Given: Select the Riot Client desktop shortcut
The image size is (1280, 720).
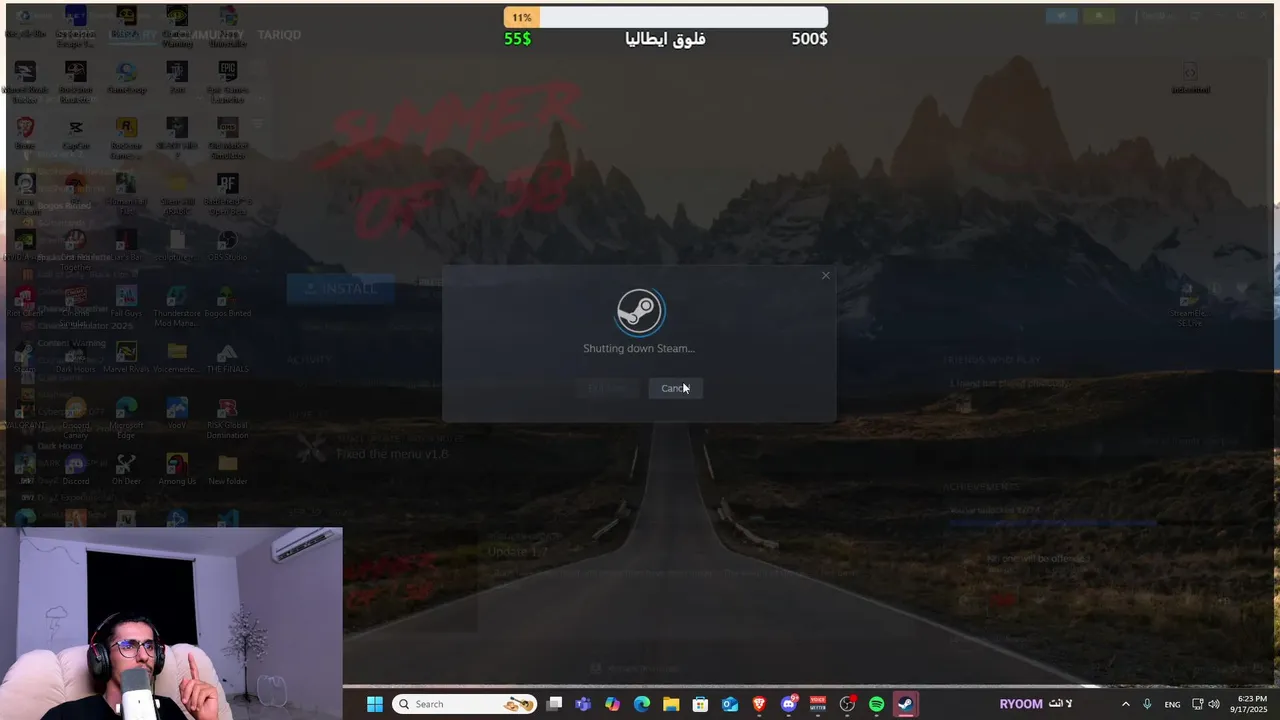Looking at the screenshot, I should coord(25,302).
